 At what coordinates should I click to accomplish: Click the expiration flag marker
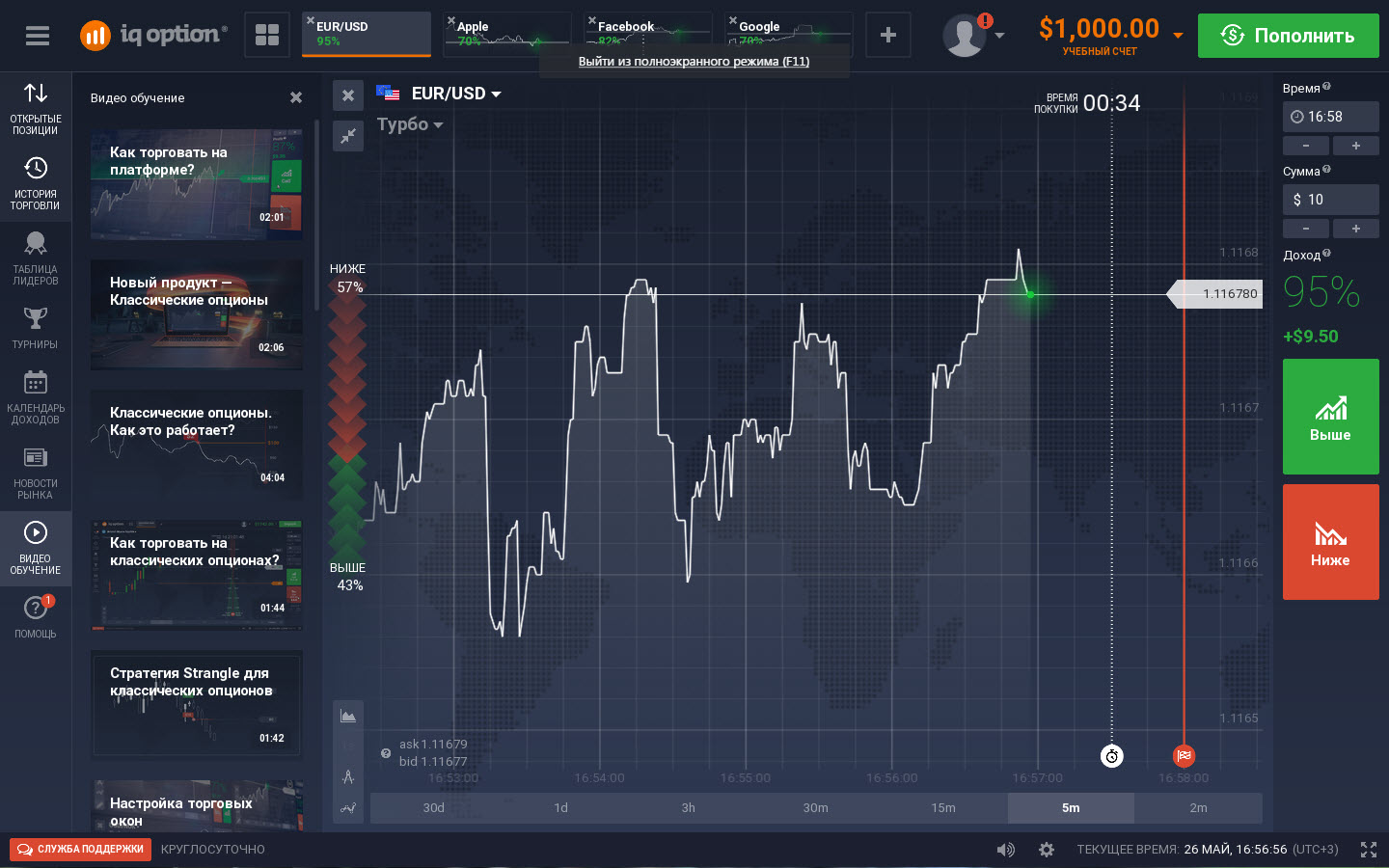coord(1185,756)
